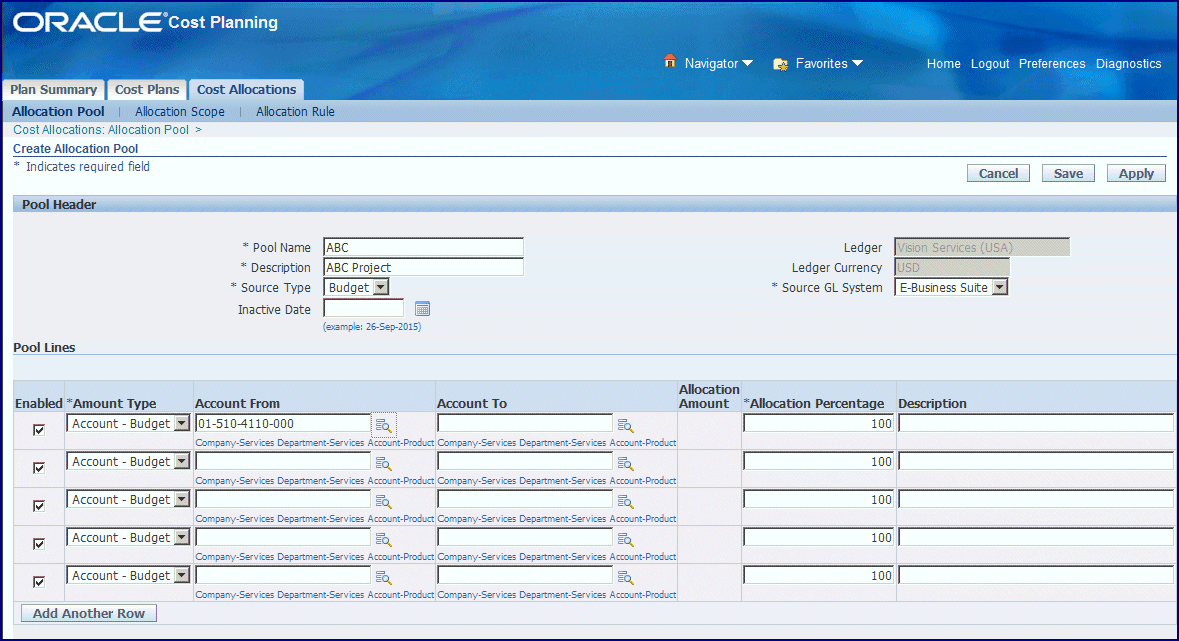
Task: Uncheck Enabled for the third pool line
Action: point(39,506)
